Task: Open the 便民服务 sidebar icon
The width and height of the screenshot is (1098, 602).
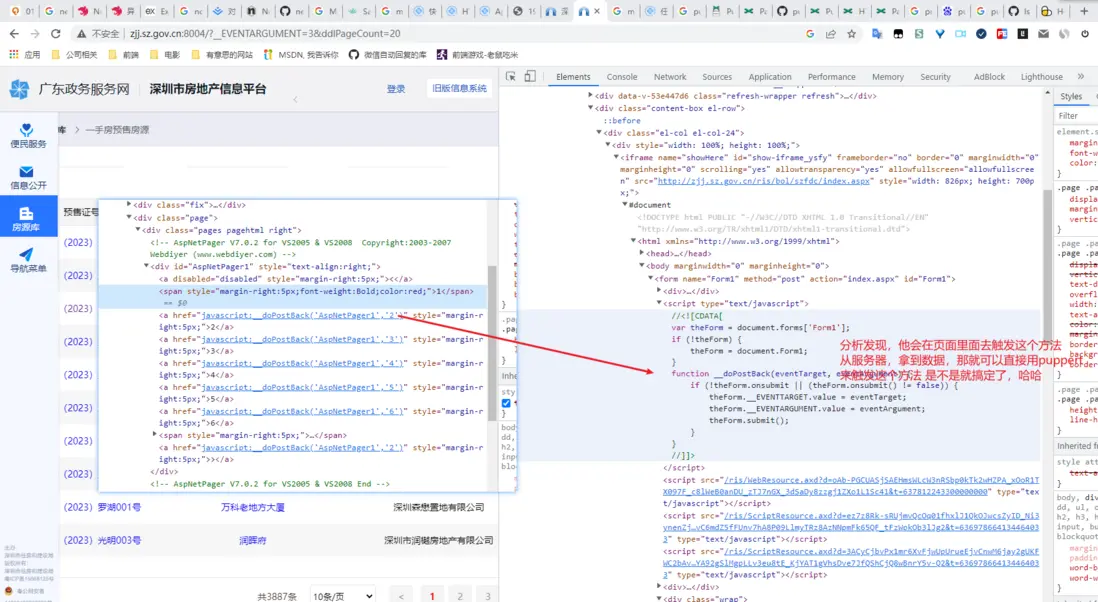Action: pos(28,135)
